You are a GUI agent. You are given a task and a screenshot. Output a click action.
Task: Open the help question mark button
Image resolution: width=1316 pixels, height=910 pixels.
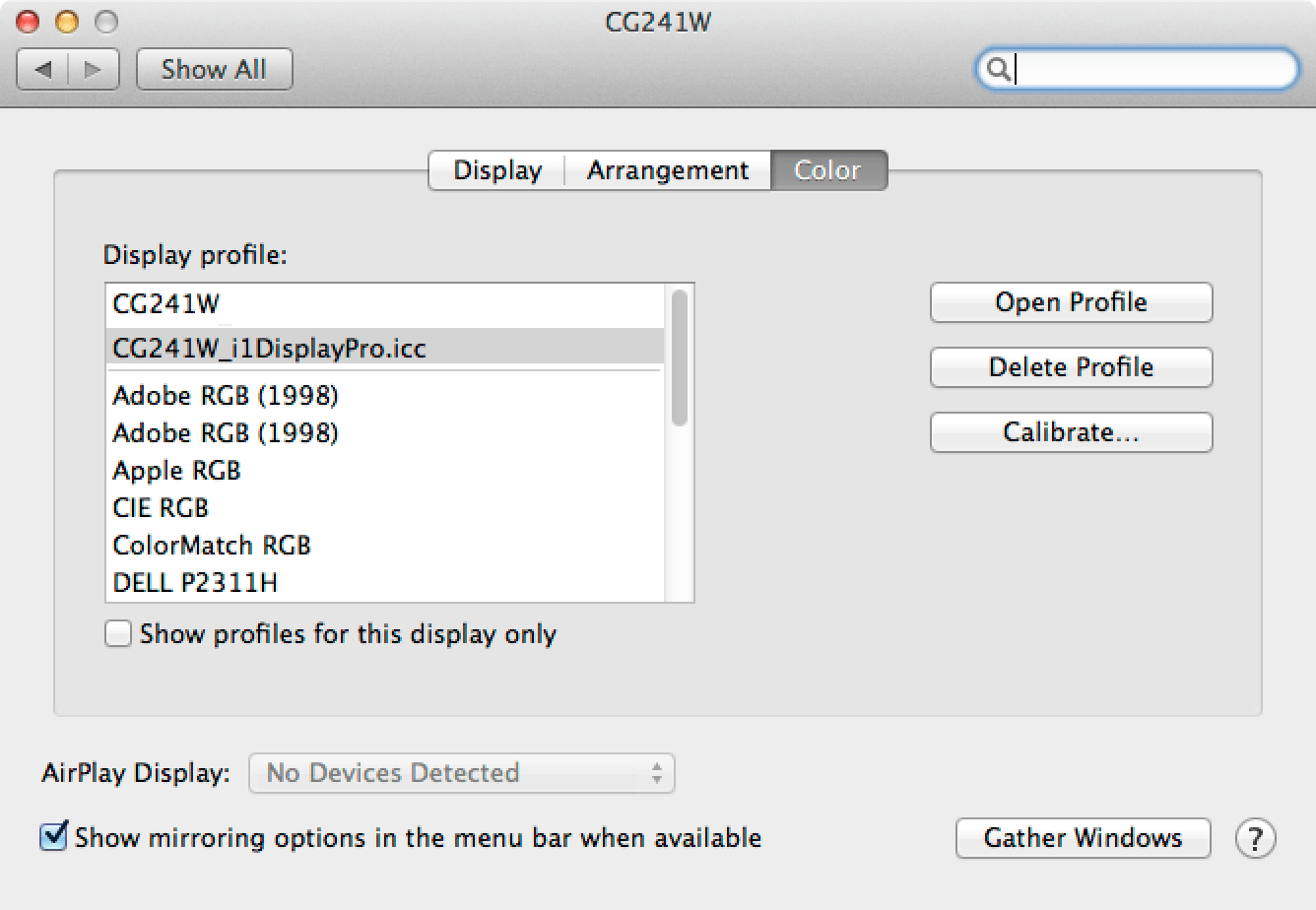coord(1255,838)
